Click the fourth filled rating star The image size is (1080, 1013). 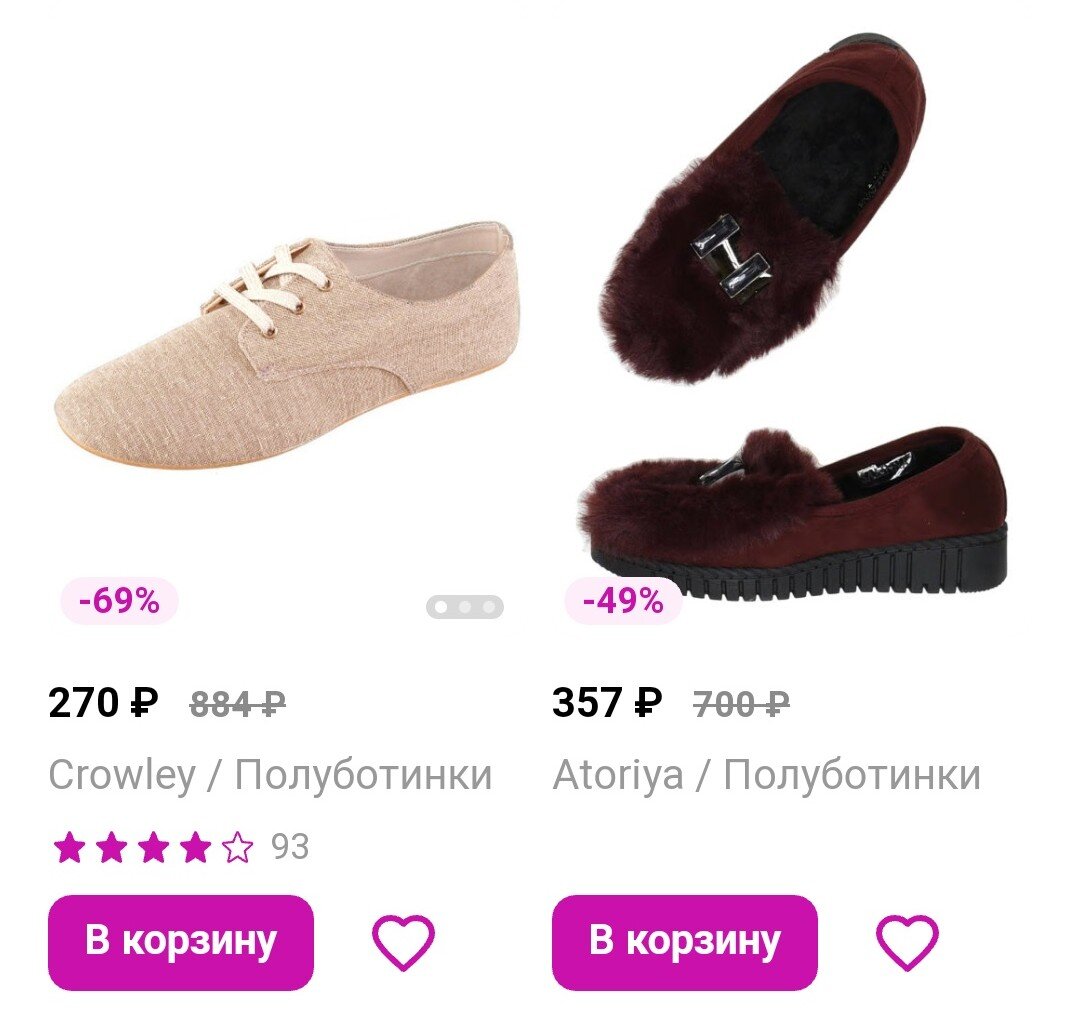click(196, 847)
